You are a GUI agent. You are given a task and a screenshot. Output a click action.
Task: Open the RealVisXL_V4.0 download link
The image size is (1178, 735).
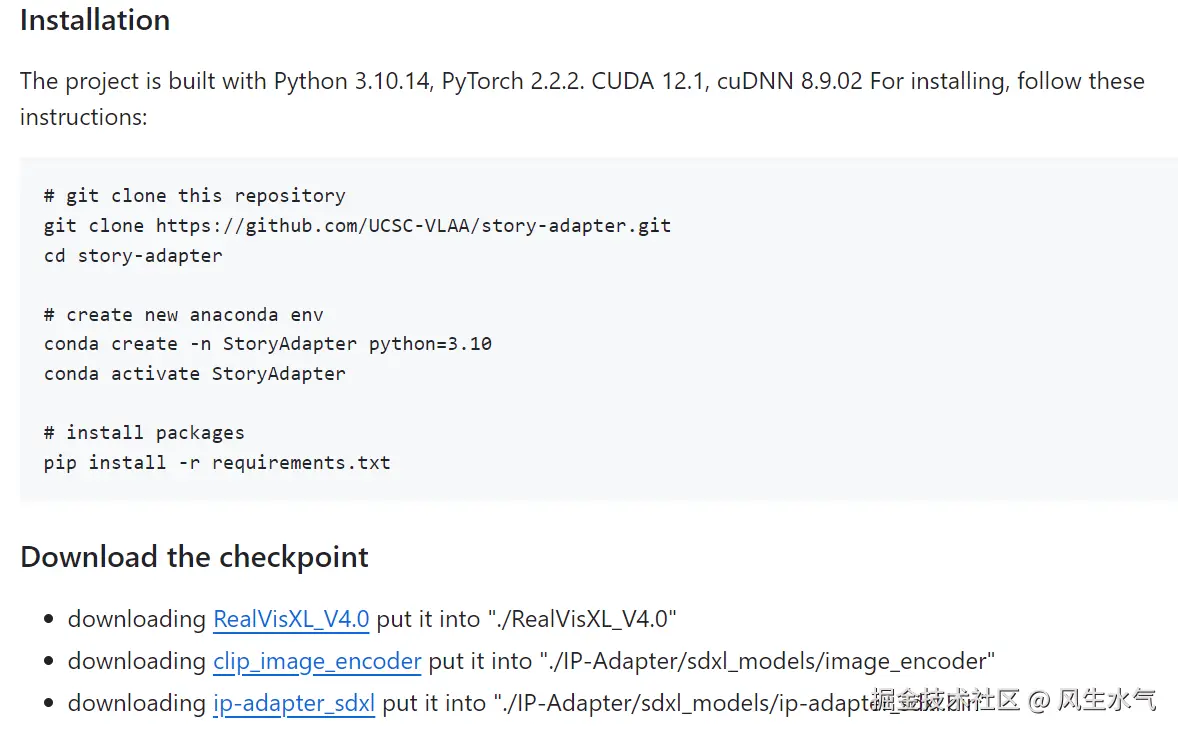point(291,619)
